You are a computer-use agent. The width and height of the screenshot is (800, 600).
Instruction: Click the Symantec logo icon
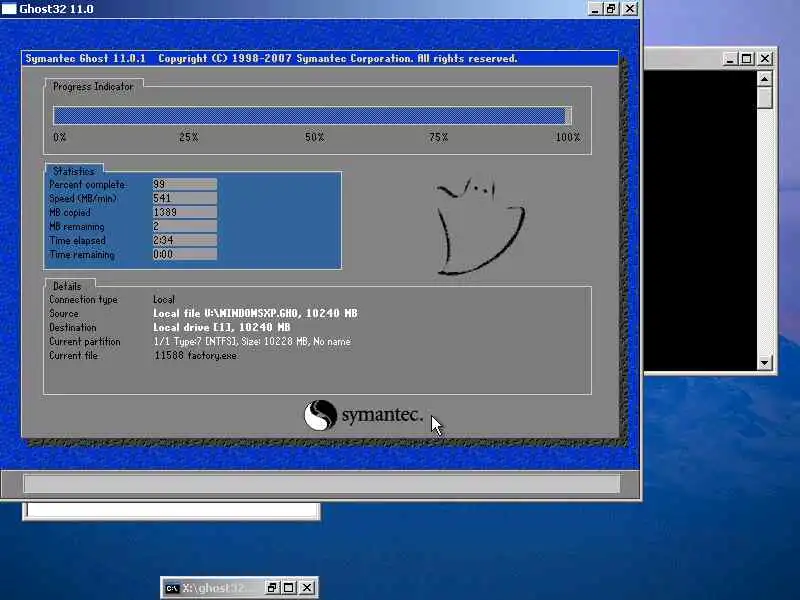320,415
